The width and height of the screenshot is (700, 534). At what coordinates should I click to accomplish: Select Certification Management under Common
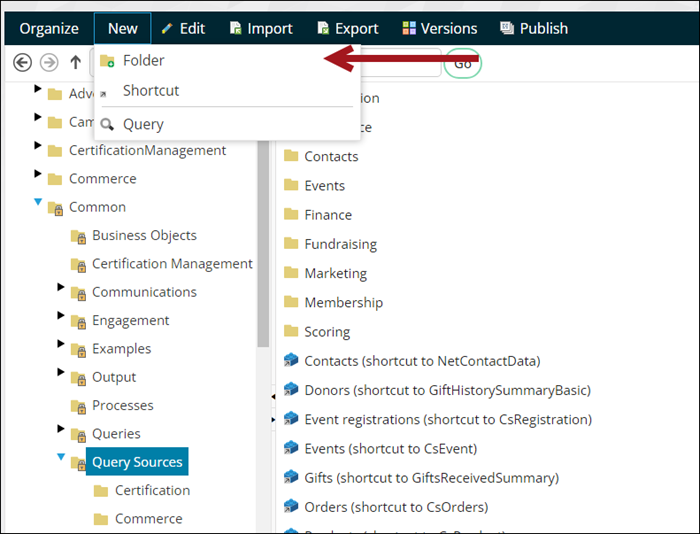pos(172,264)
